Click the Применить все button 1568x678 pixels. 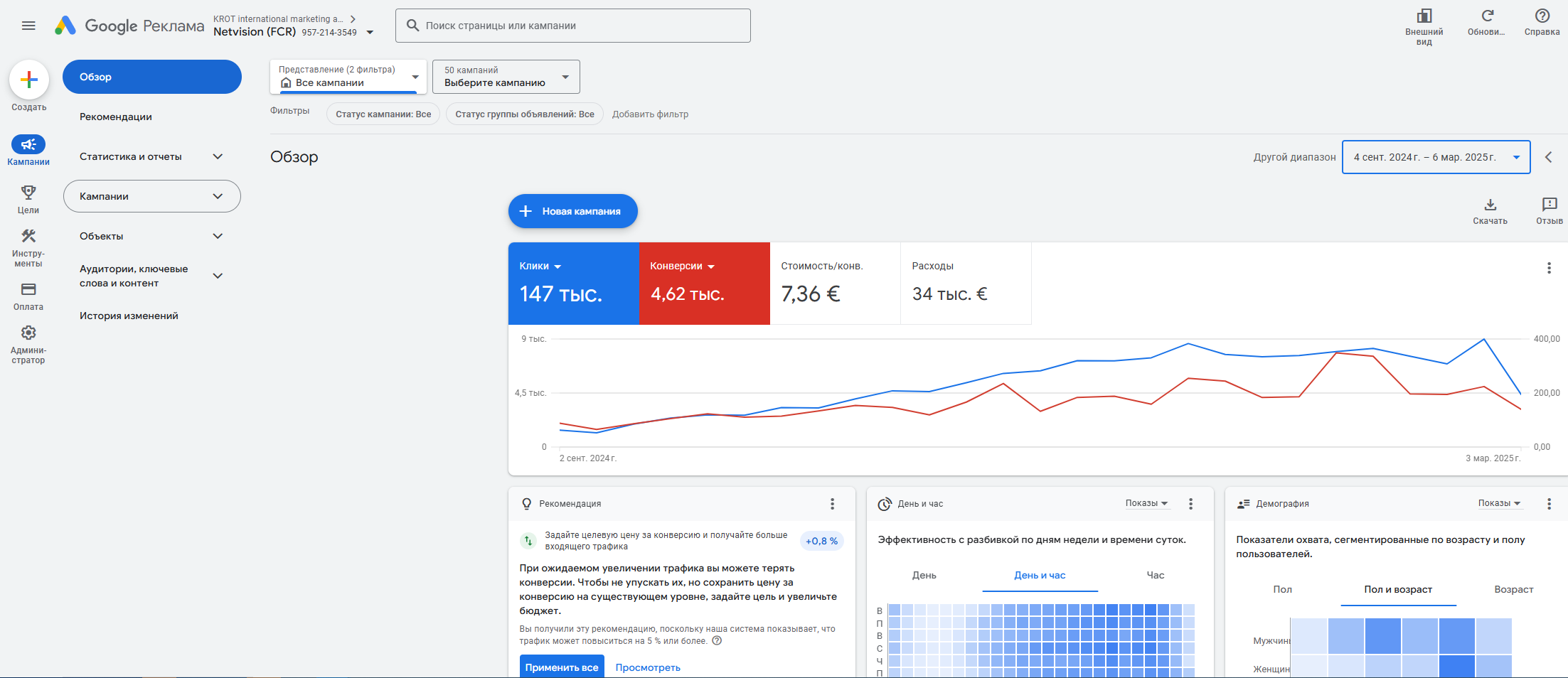pos(561,667)
